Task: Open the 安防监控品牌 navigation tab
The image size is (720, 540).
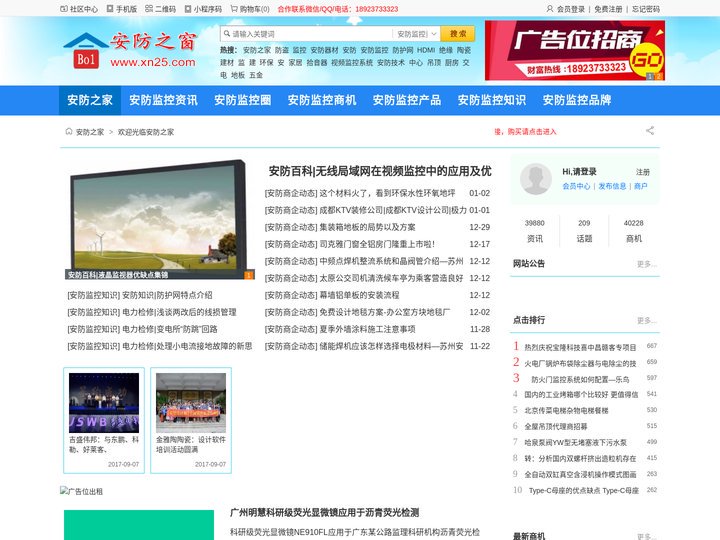Action: pyautogui.click(x=577, y=100)
